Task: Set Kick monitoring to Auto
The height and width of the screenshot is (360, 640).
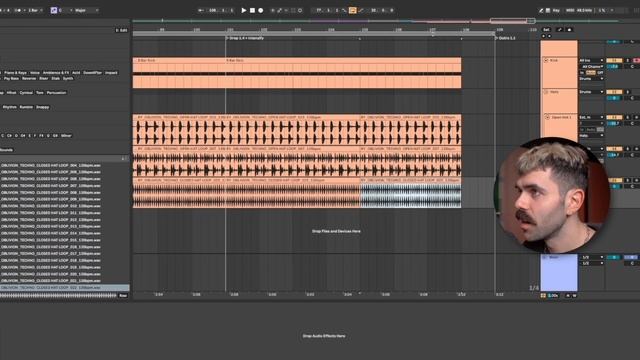Action: point(591,73)
